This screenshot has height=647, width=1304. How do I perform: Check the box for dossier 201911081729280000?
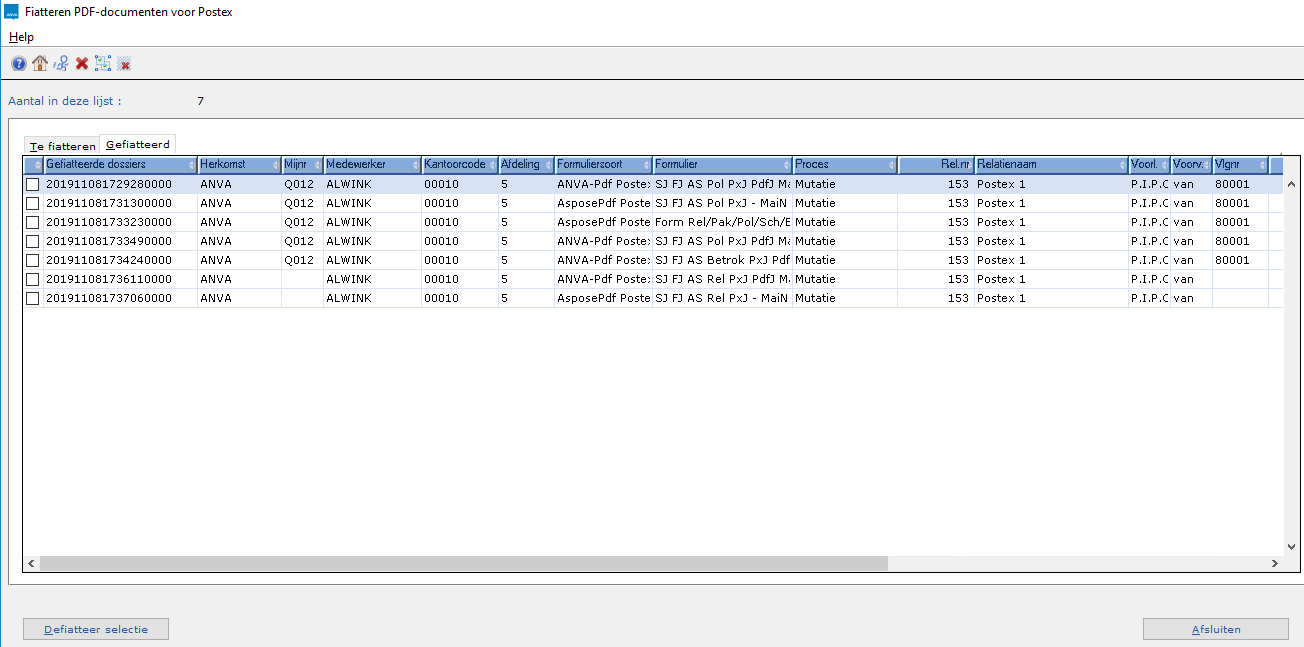[x=33, y=185]
